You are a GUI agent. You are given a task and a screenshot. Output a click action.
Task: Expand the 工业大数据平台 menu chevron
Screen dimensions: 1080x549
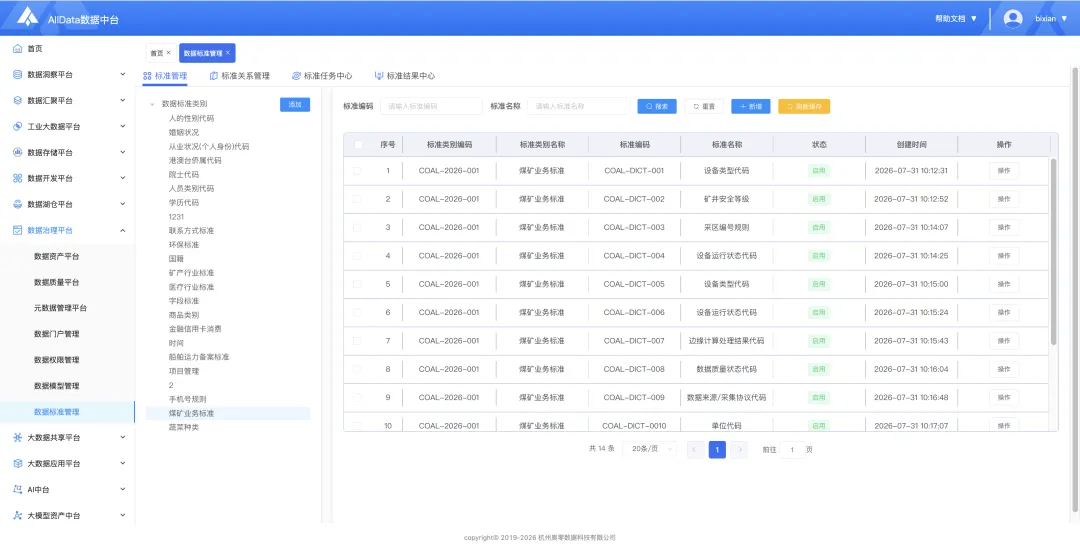pyautogui.click(x=123, y=127)
